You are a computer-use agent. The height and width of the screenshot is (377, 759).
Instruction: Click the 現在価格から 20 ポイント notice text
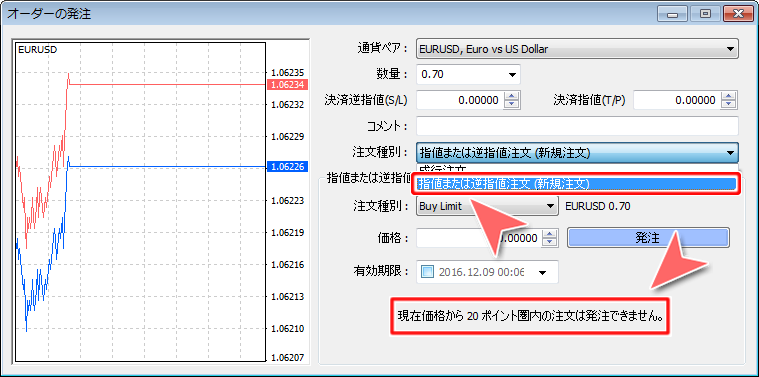[x=530, y=316]
